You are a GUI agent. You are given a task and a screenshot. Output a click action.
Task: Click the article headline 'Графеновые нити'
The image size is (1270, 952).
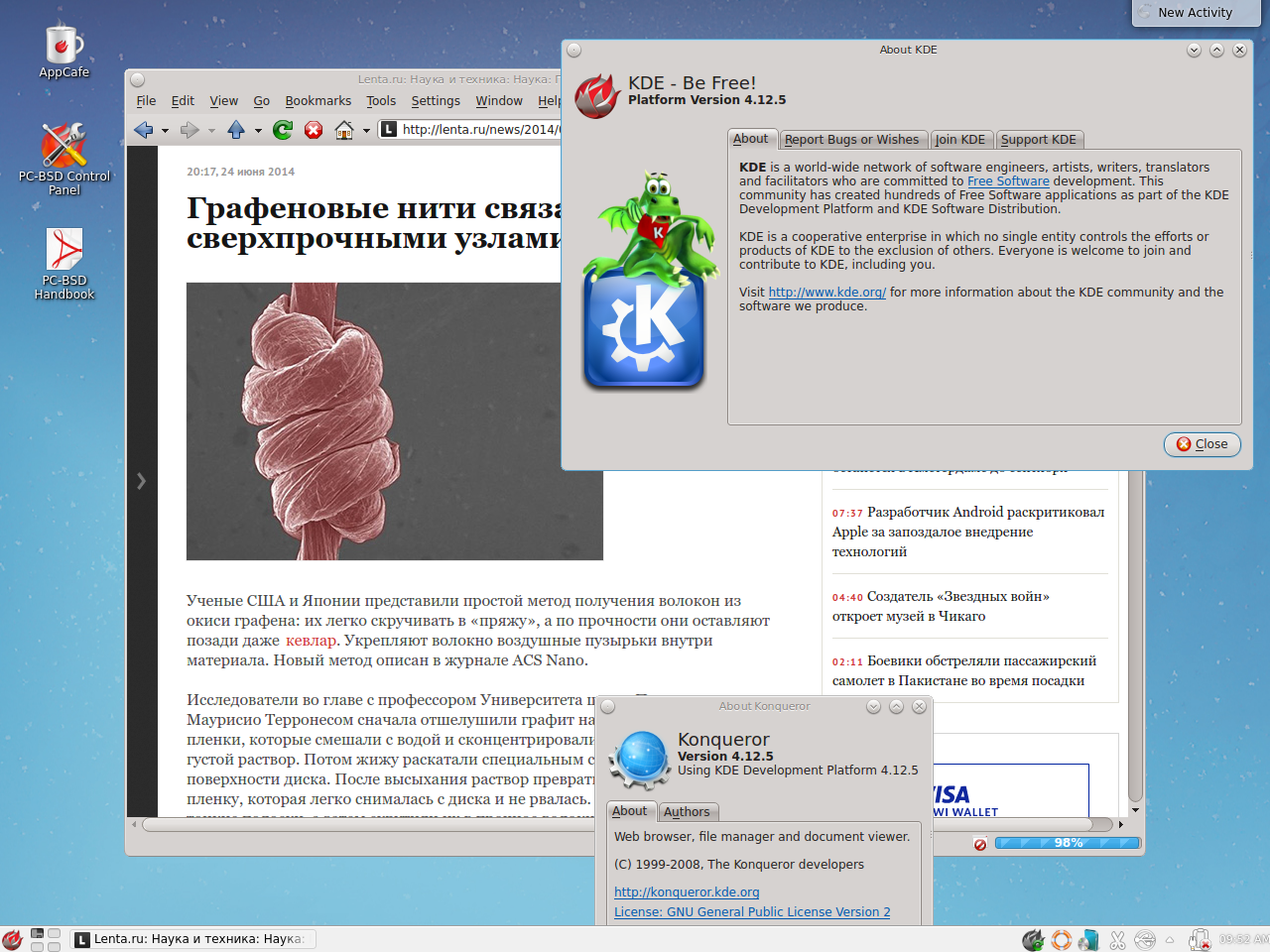tap(374, 223)
